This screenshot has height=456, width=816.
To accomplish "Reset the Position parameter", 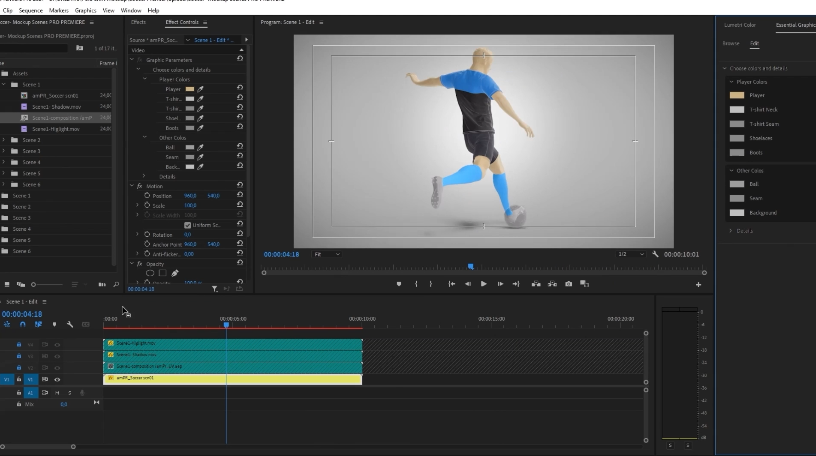I will point(240,195).
